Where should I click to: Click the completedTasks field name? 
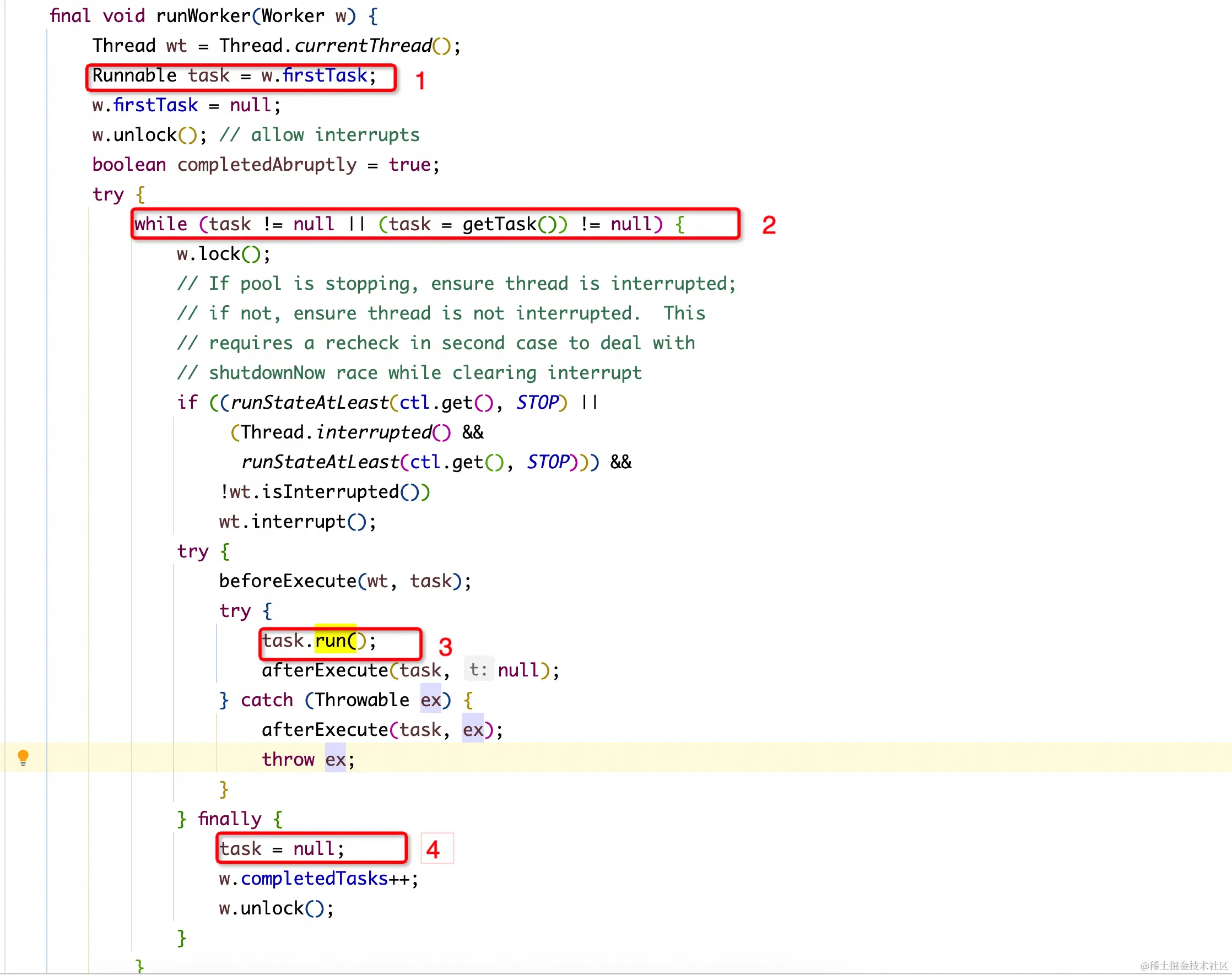314,879
